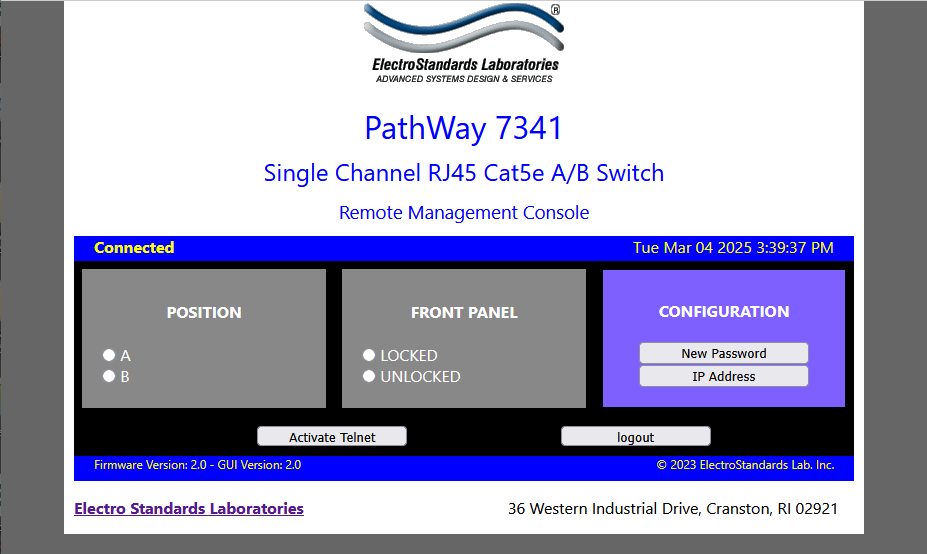Image resolution: width=927 pixels, height=554 pixels.
Task: Click the POSITION panel heading
Action: [x=204, y=312]
